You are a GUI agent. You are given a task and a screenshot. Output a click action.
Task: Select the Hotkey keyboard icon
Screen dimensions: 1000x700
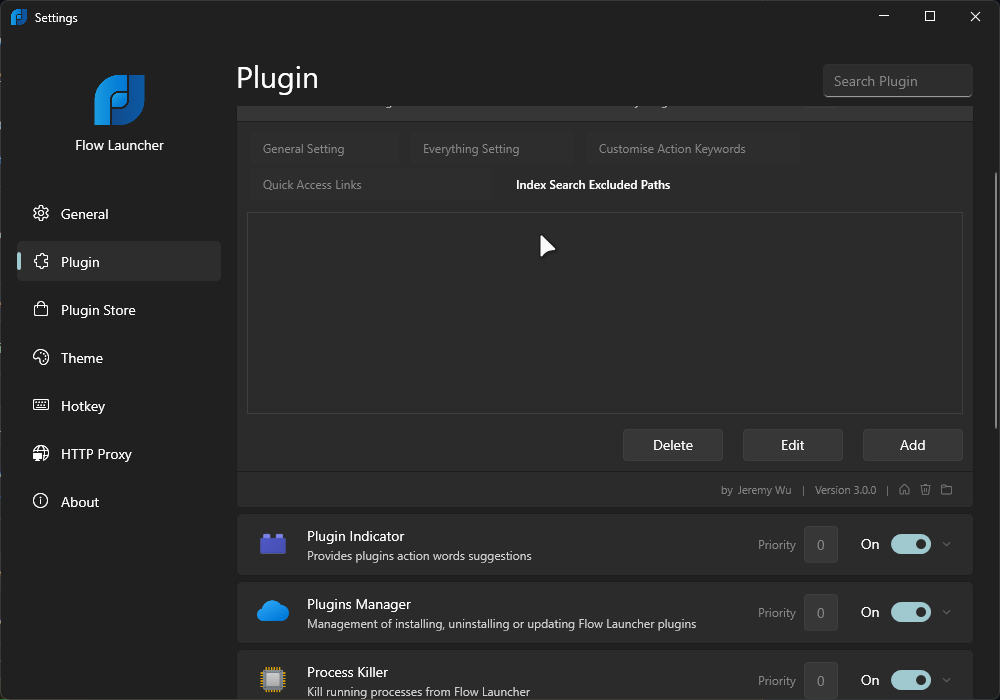tap(41, 405)
